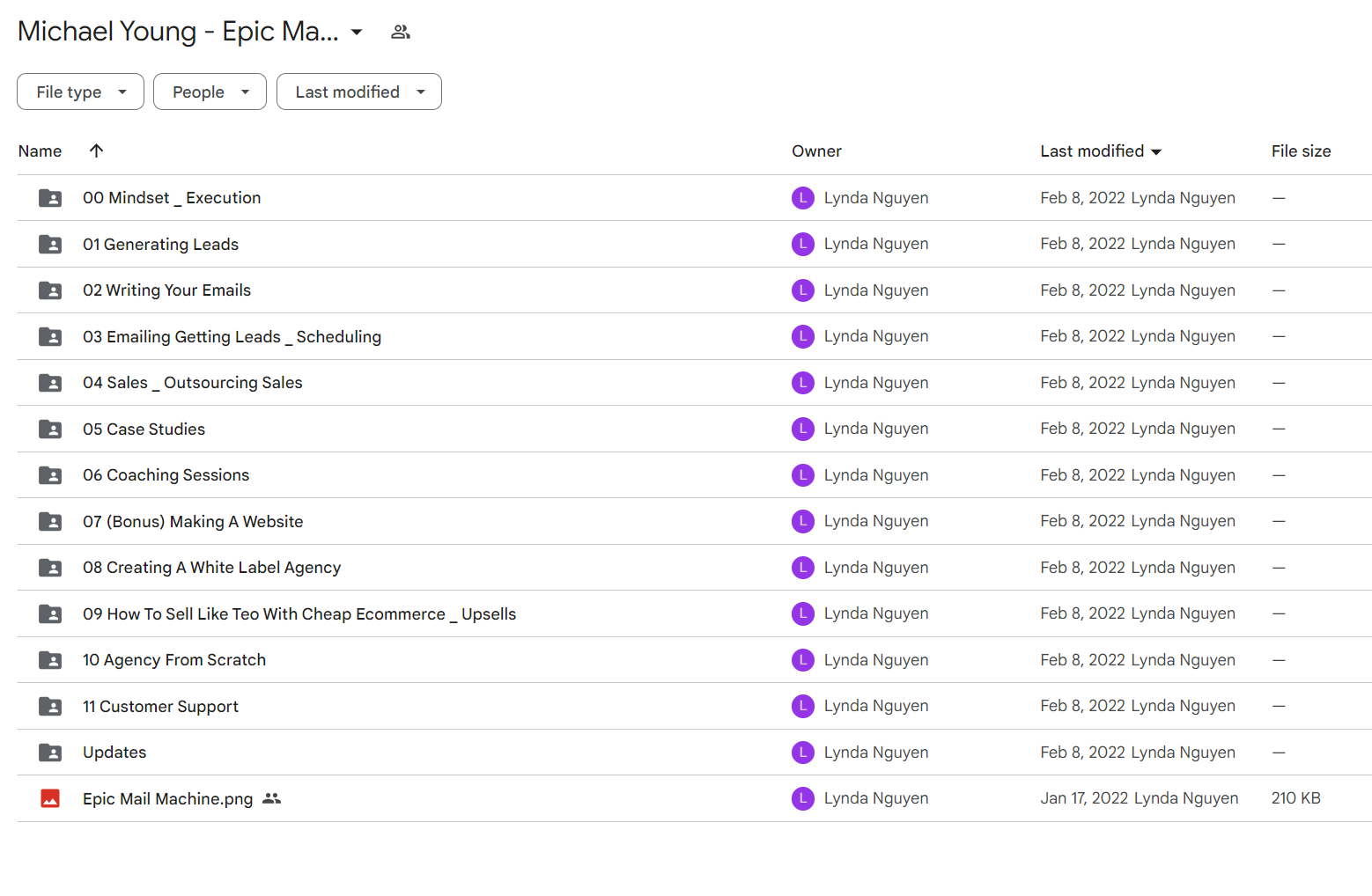The width and height of the screenshot is (1372, 896).
Task: Select the Epic Mail Machine.png file name
Action: pos(167,798)
